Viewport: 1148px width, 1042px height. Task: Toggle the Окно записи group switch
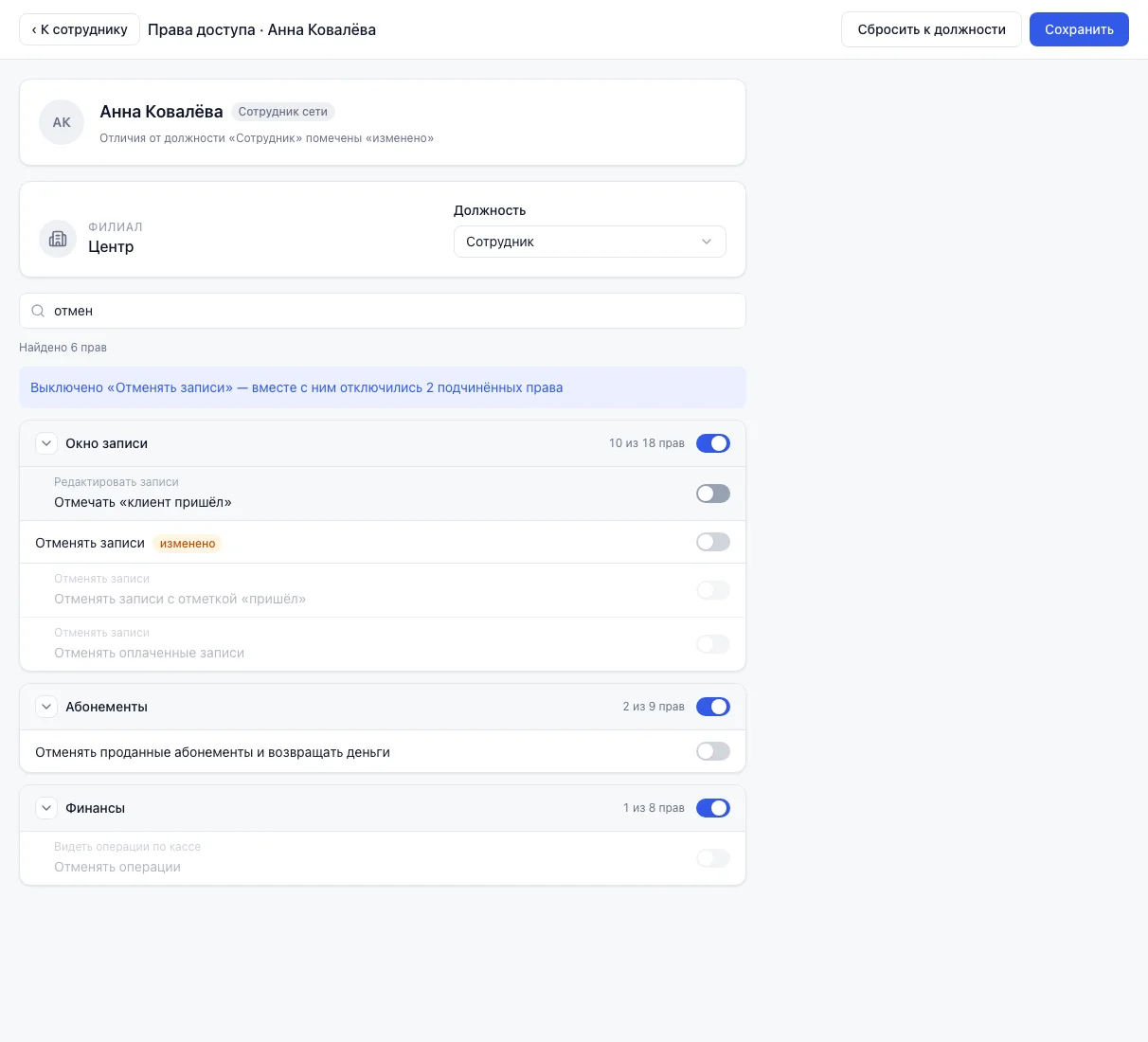click(713, 443)
